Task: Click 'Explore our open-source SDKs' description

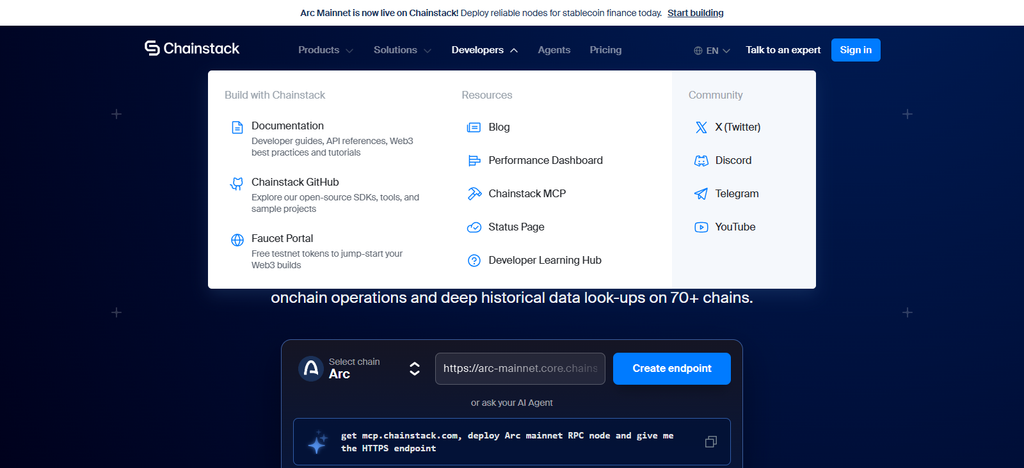Action: (x=335, y=203)
